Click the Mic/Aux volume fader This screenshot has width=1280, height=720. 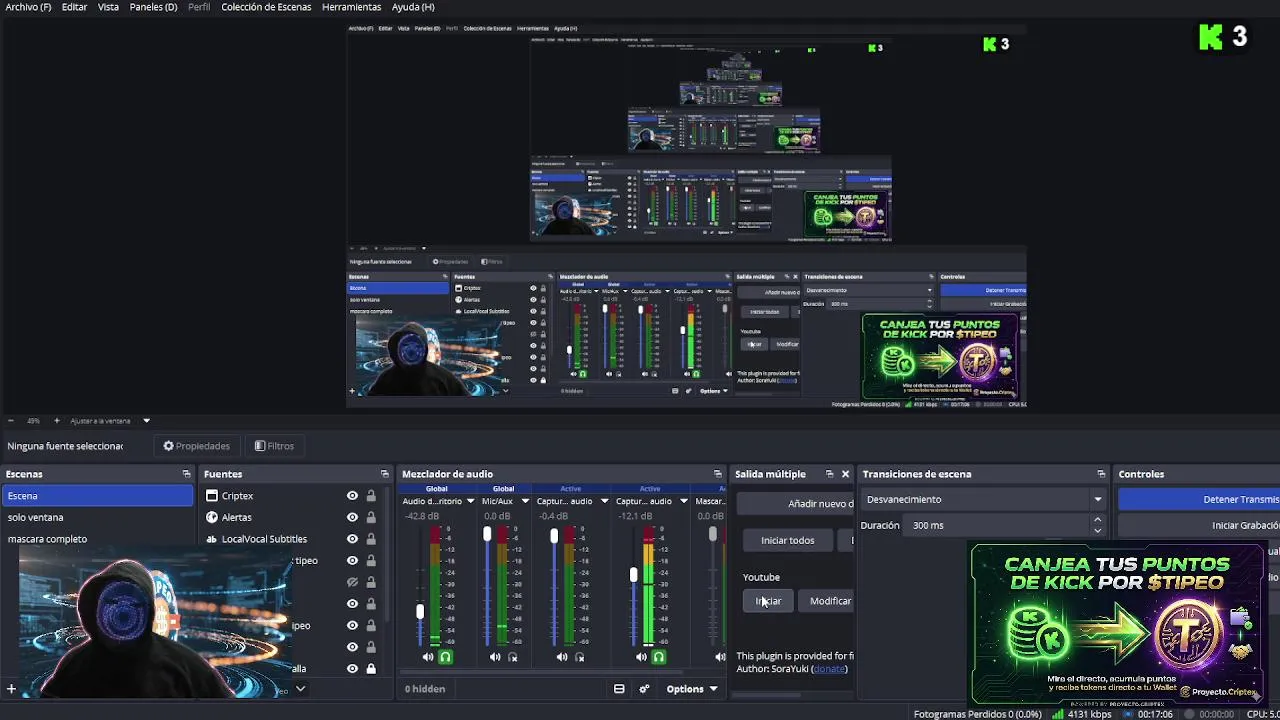tap(487, 535)
